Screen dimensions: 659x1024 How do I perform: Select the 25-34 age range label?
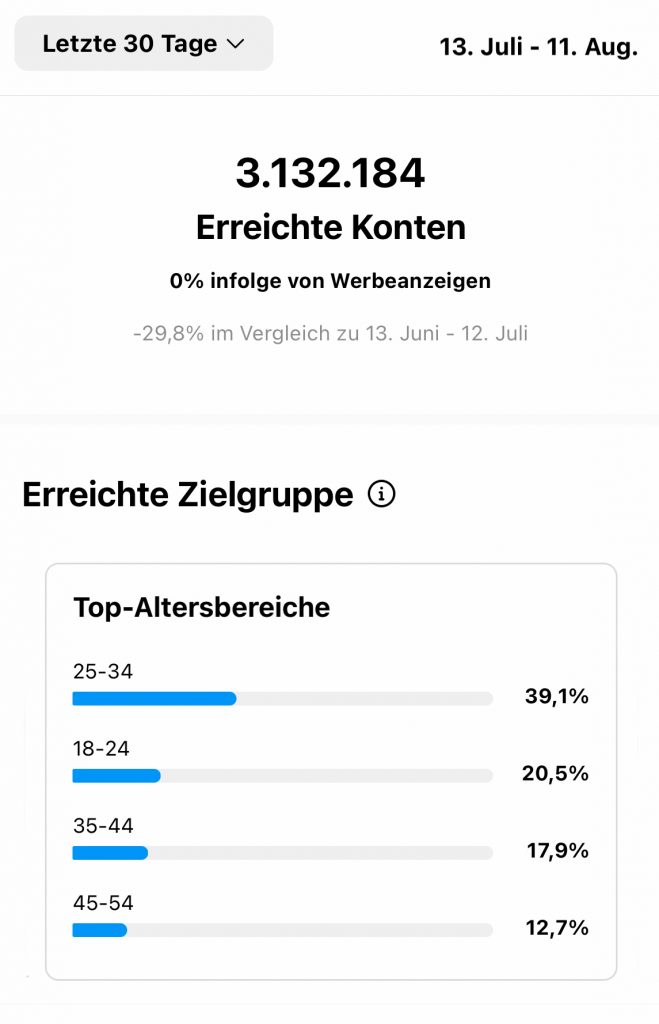tap(103, 672)
